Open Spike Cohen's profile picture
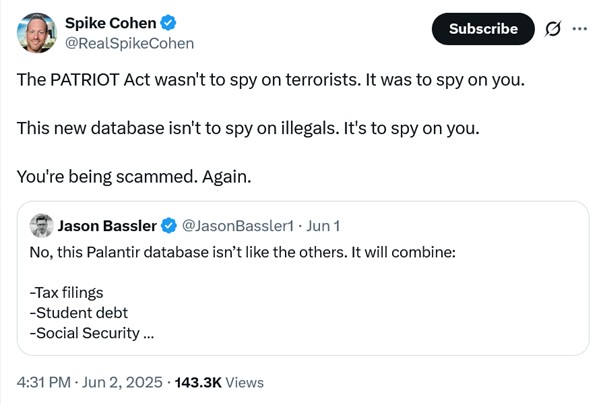Screen dimensions: 605x405 pyautogui.click(x=37, y=33)
